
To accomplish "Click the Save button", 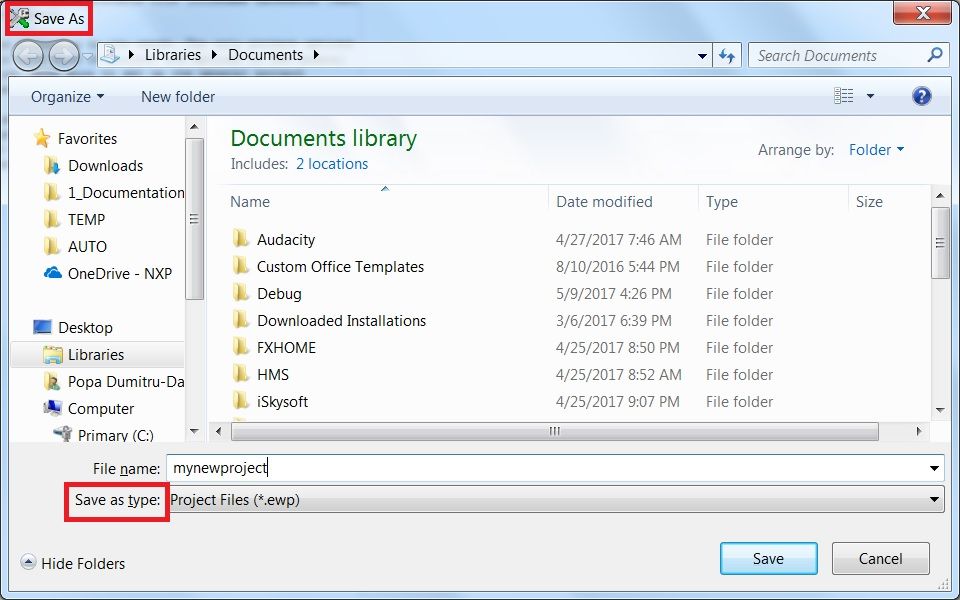I will click(768, 558).
